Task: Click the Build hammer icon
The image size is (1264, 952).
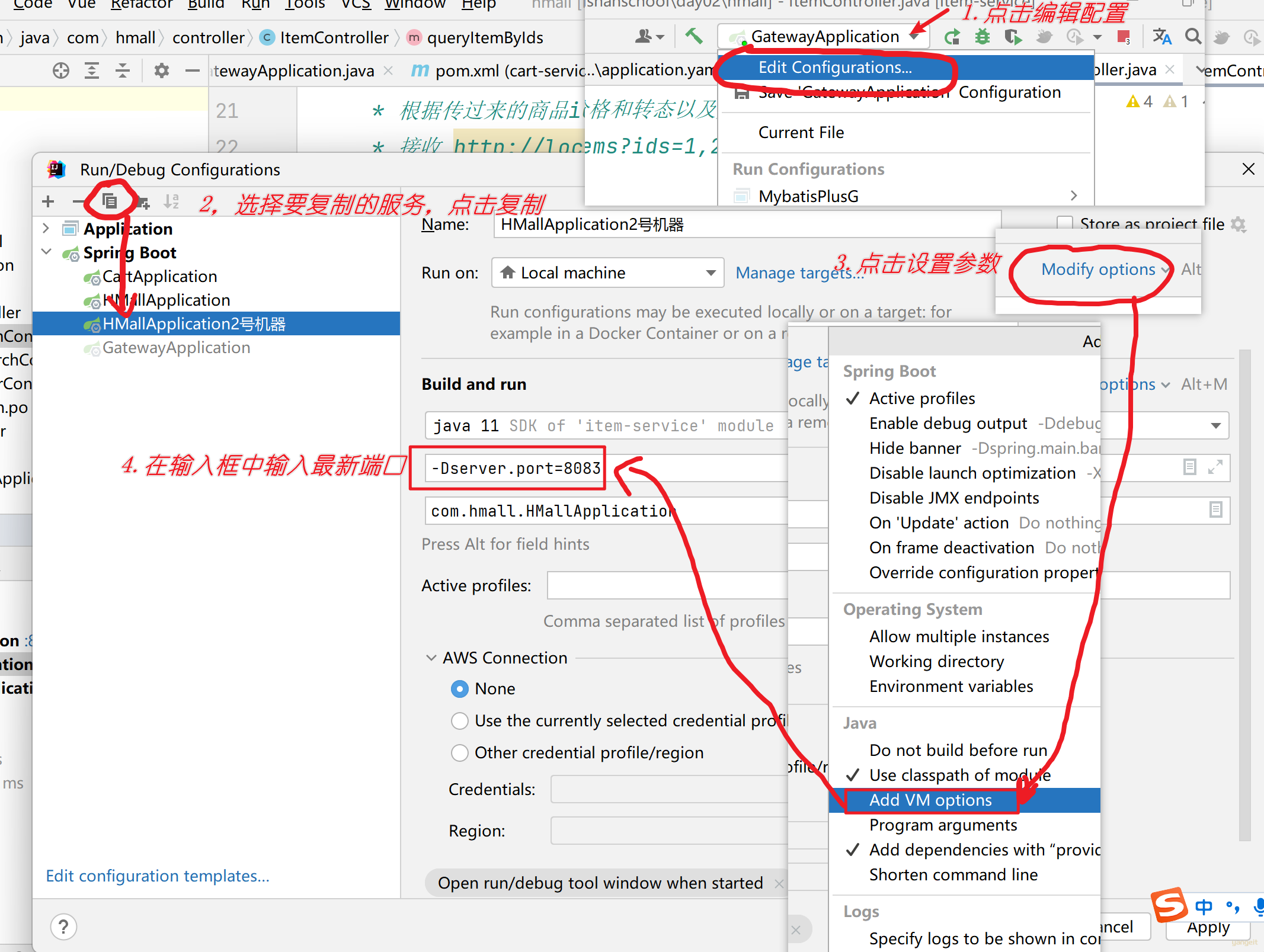Action: click(x=693, y=37)
